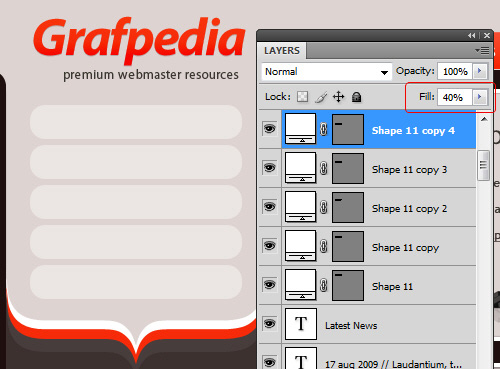Click link icon on Shape 11 copy 4
This screenshot has height=369, width=500.
[x=323, y=129]
